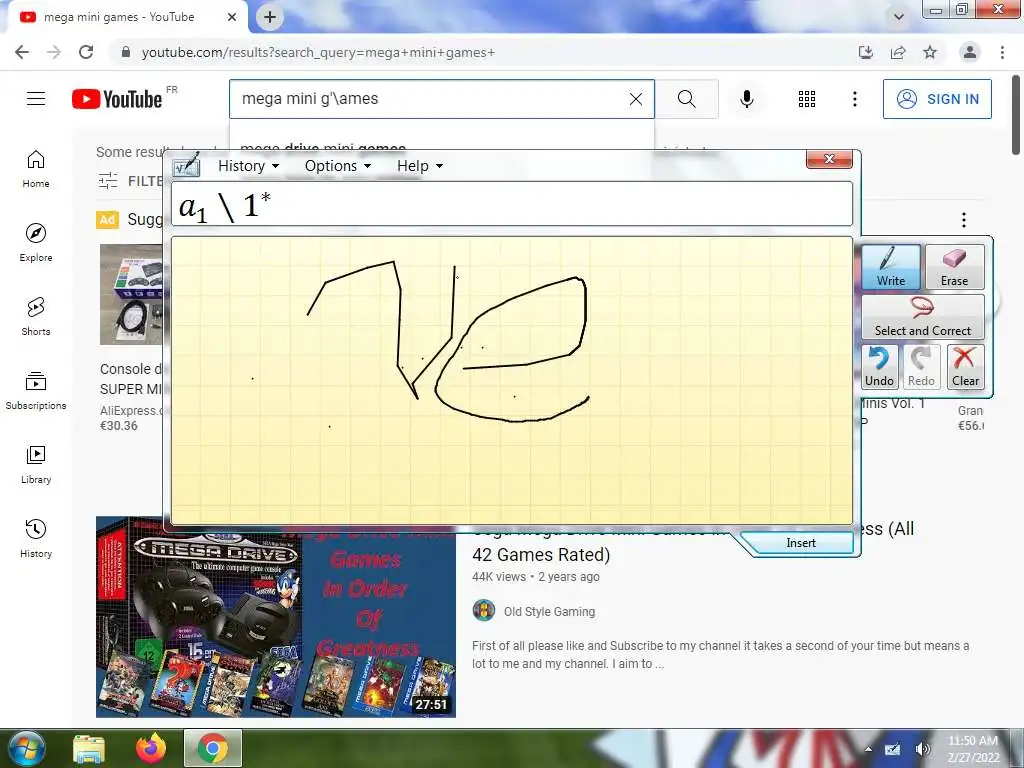The height and width of the screenshot is (768, 1024).
Task: Show hidden tray icons arrow
Action: coord(868,749)
